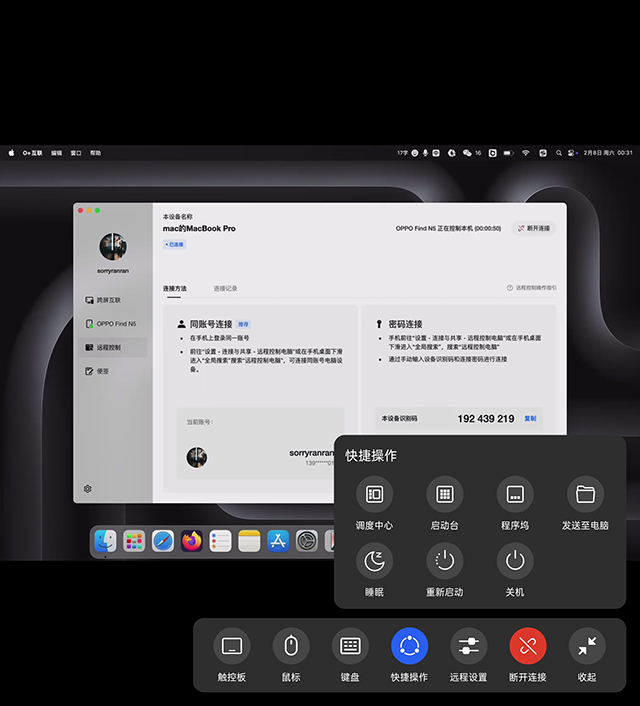Open Safari from the Dock

[x=163, y=541]
